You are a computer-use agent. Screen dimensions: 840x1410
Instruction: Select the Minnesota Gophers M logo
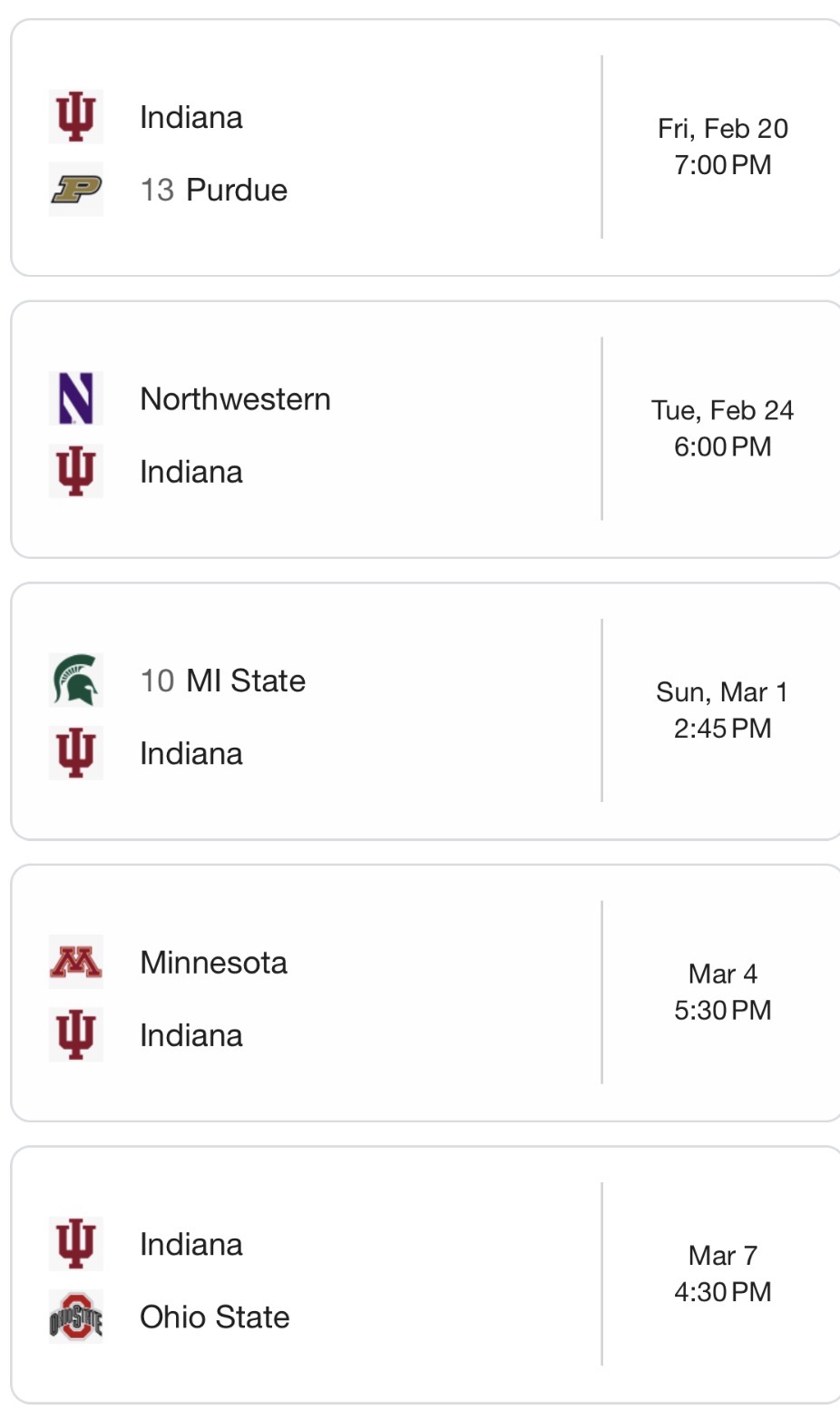coord(76,962)
